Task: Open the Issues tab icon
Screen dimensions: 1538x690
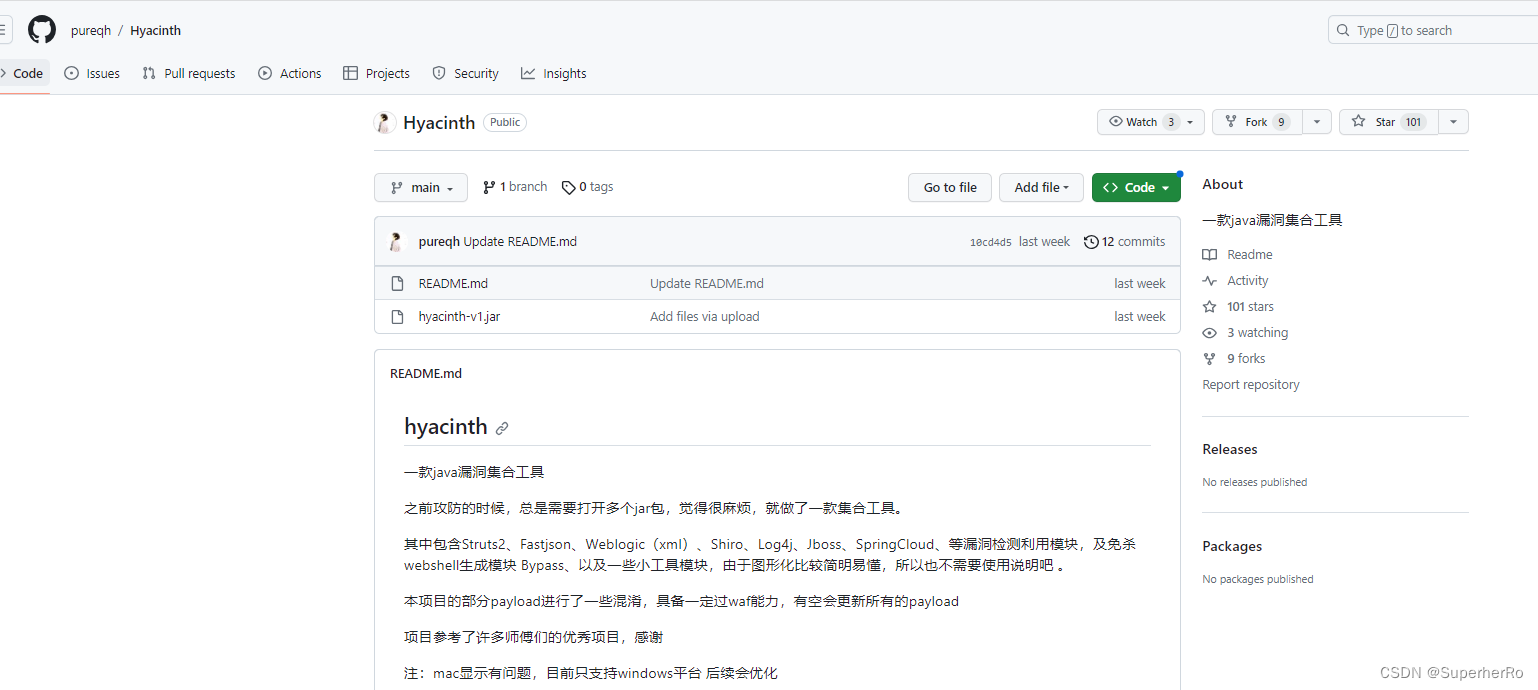Action: [x=70, y=72]
